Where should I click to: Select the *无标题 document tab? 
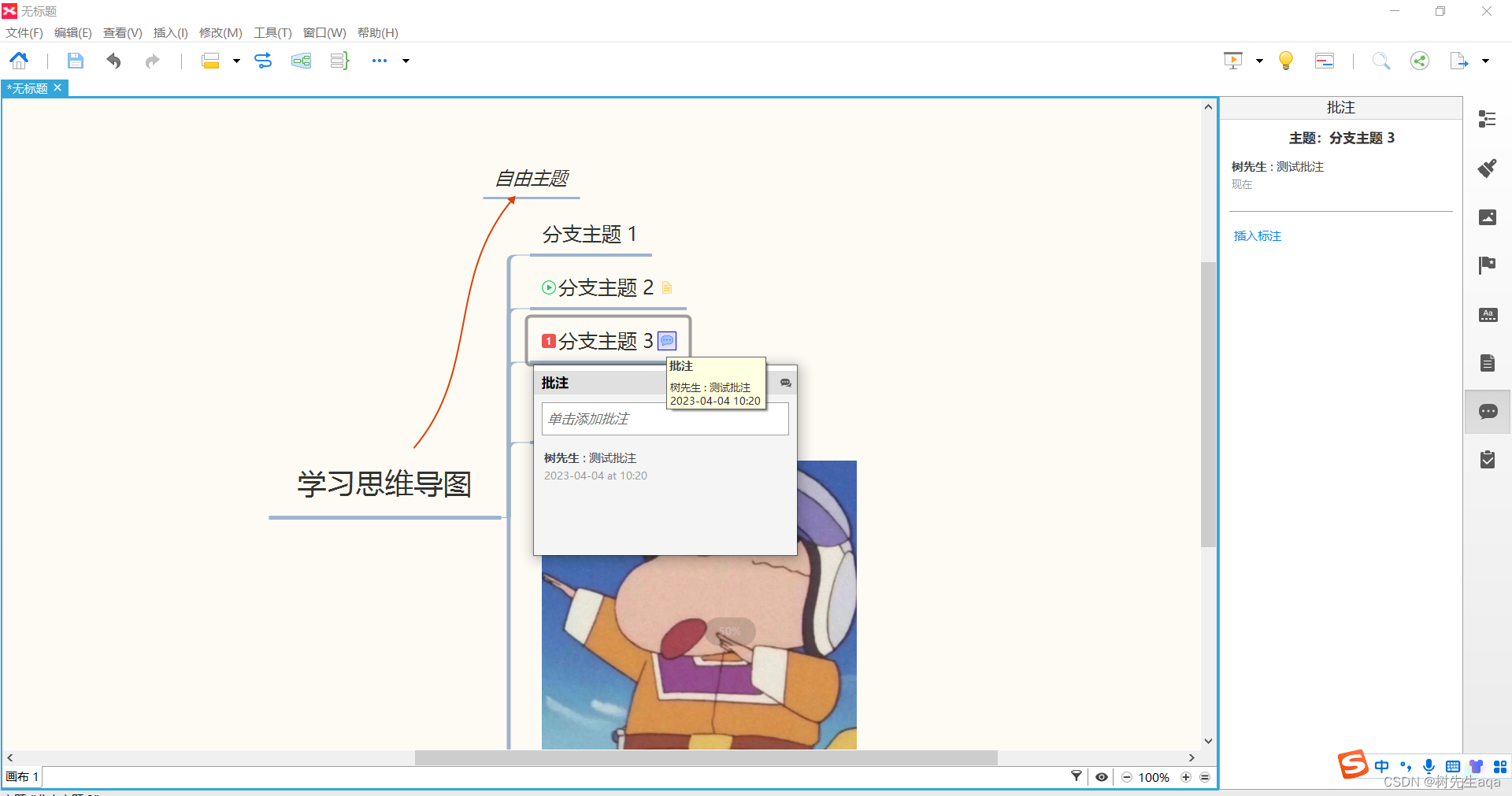pyautogui.click(x=28, y=88)
